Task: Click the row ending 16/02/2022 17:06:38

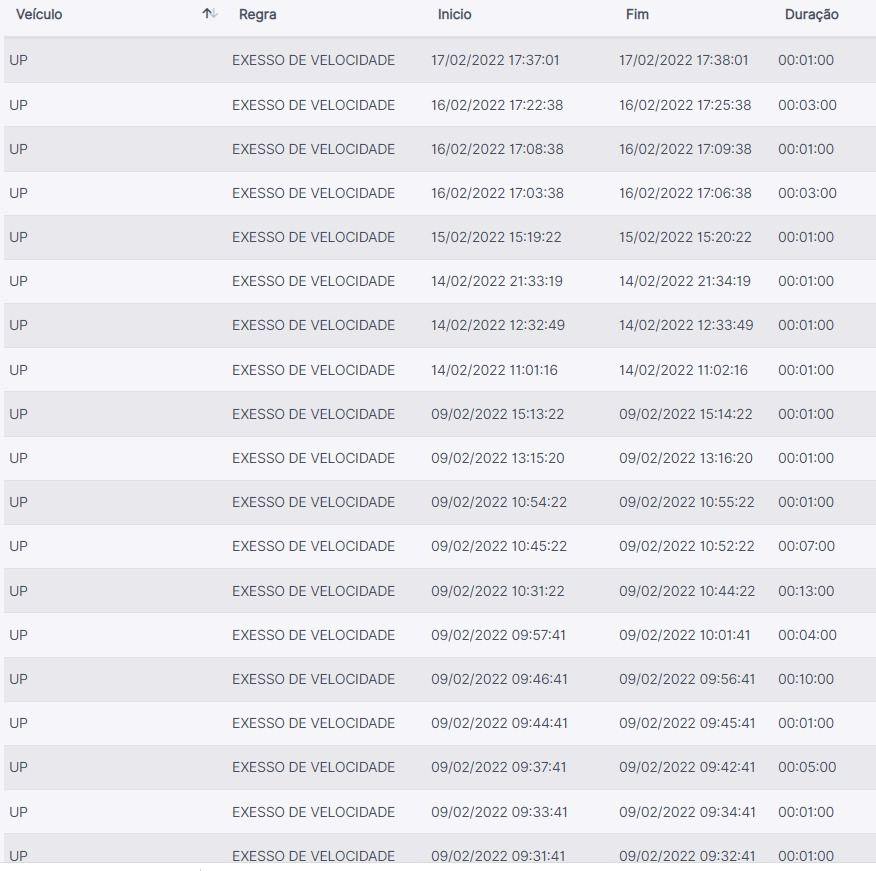Action: click(x=685, y=193)
